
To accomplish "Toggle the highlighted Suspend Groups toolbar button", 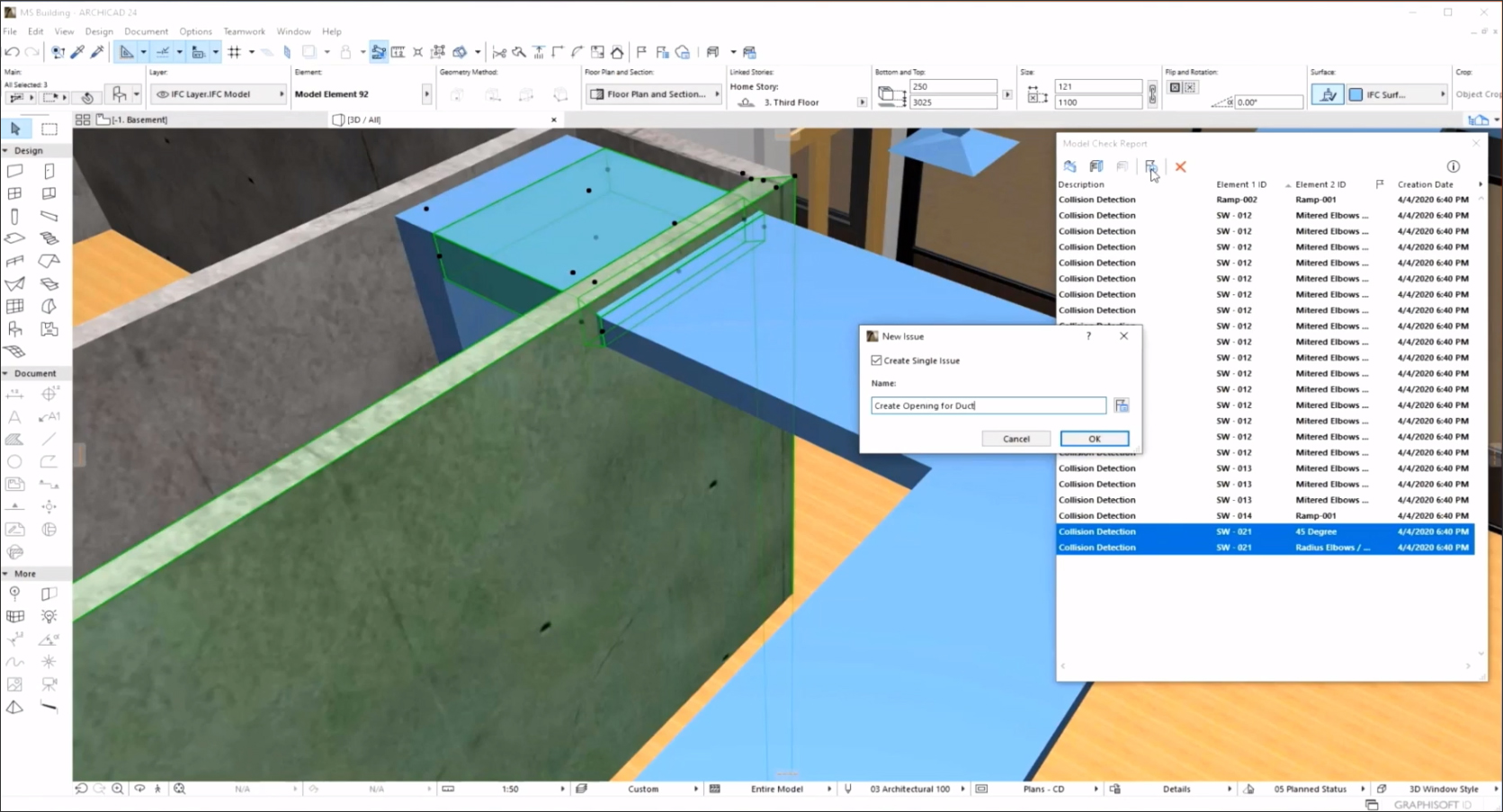I will coord(379,52).
